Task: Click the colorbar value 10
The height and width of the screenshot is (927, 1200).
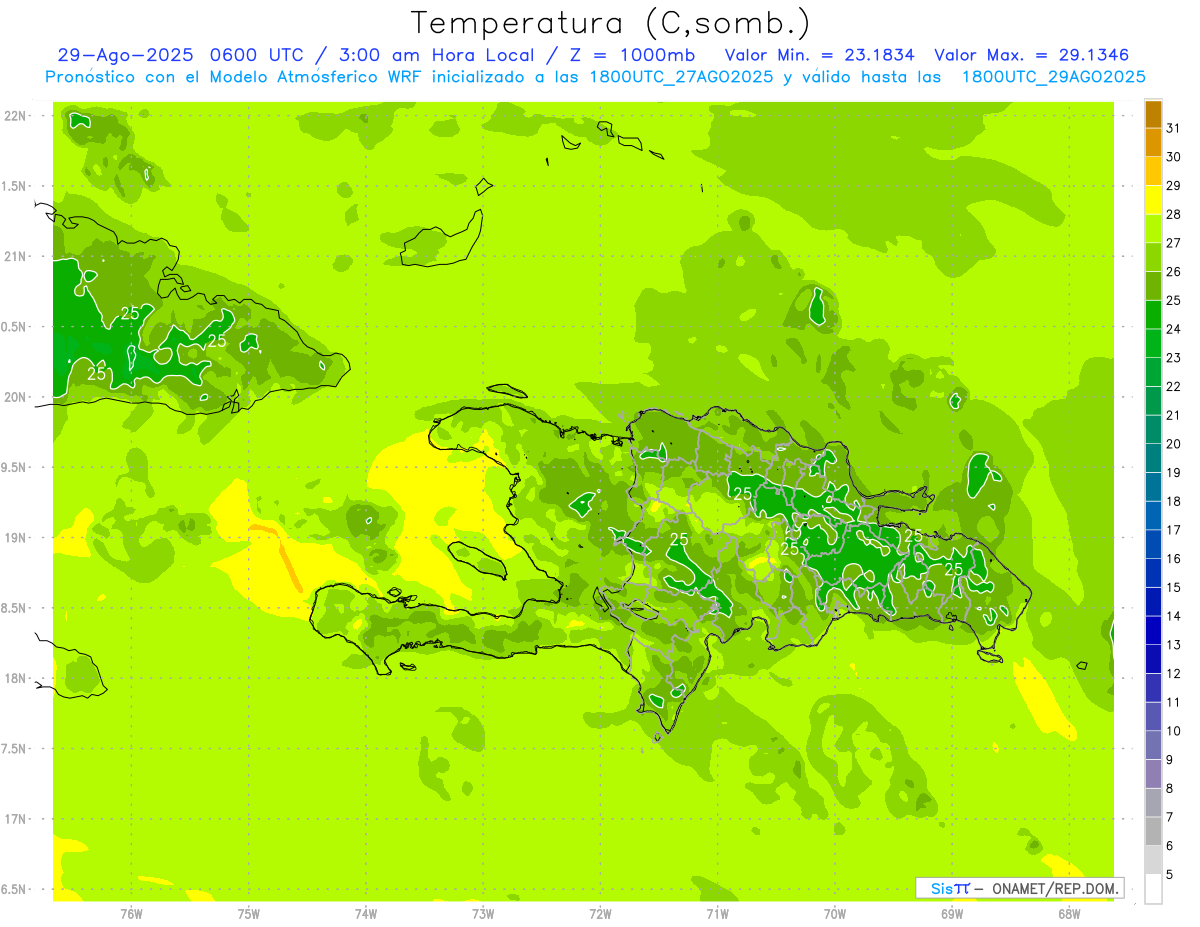Action: [x=1174, y=731]
